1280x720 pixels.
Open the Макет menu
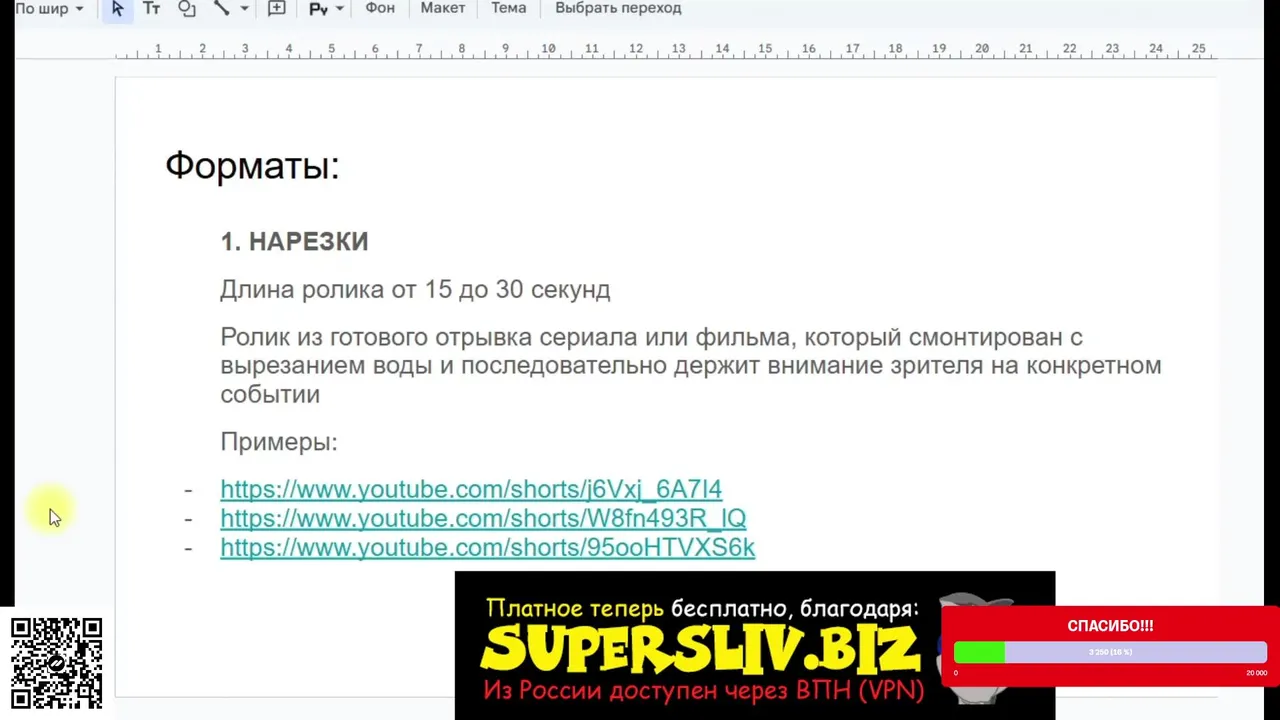pos(443,8)
